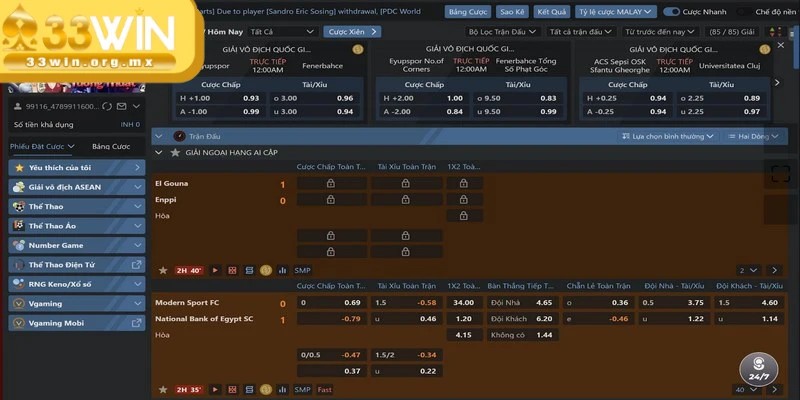Star the Giải Ngoại Hạng Ai Cập league
Screen dimensions: 800x400
pyautogui.click(x=175, y=152)
